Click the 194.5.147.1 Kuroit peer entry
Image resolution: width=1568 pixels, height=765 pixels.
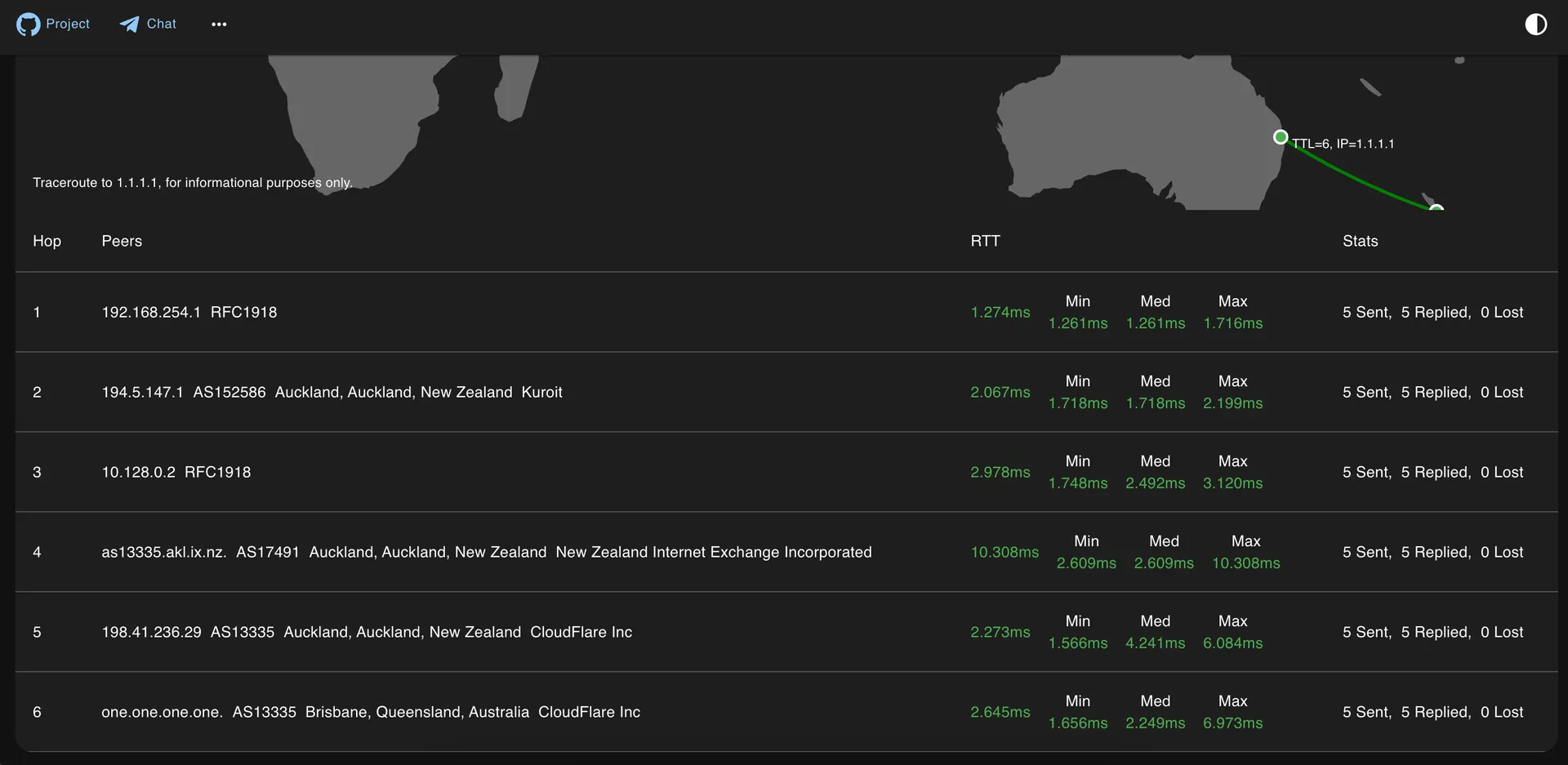[x=331, y=393]
